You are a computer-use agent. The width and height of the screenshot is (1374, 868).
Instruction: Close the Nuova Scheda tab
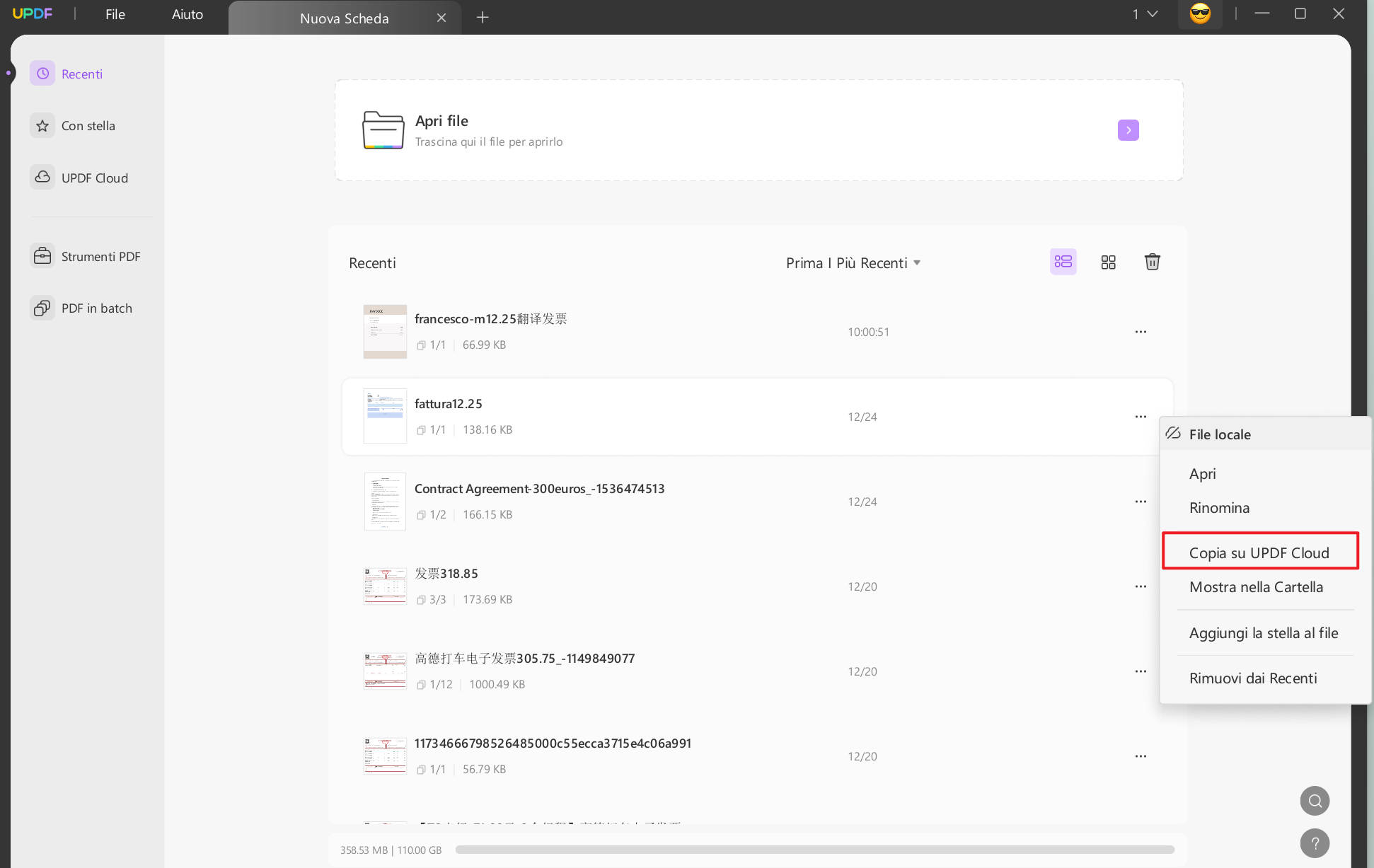(441, 18)
